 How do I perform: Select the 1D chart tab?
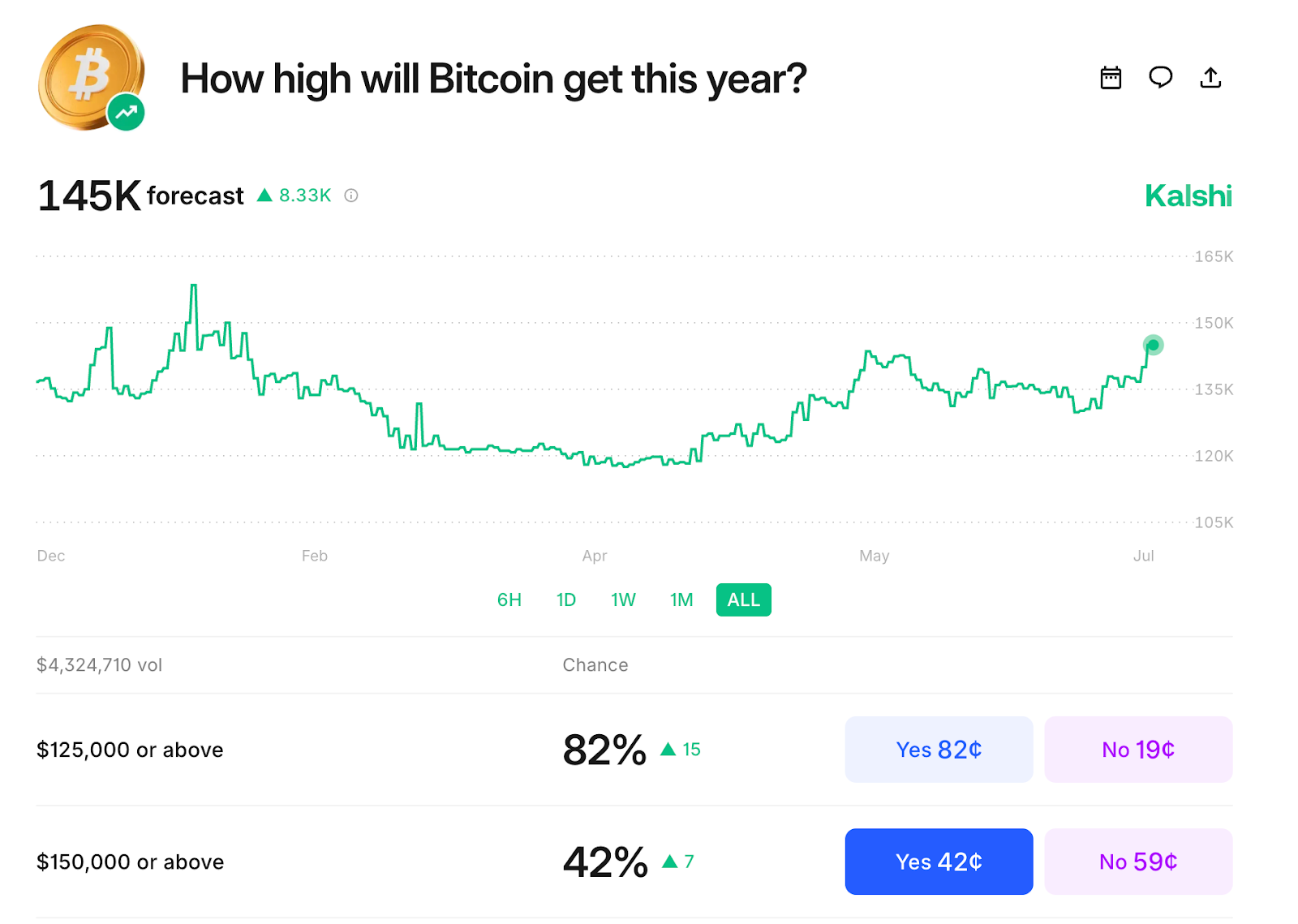[x=565, y=600]
